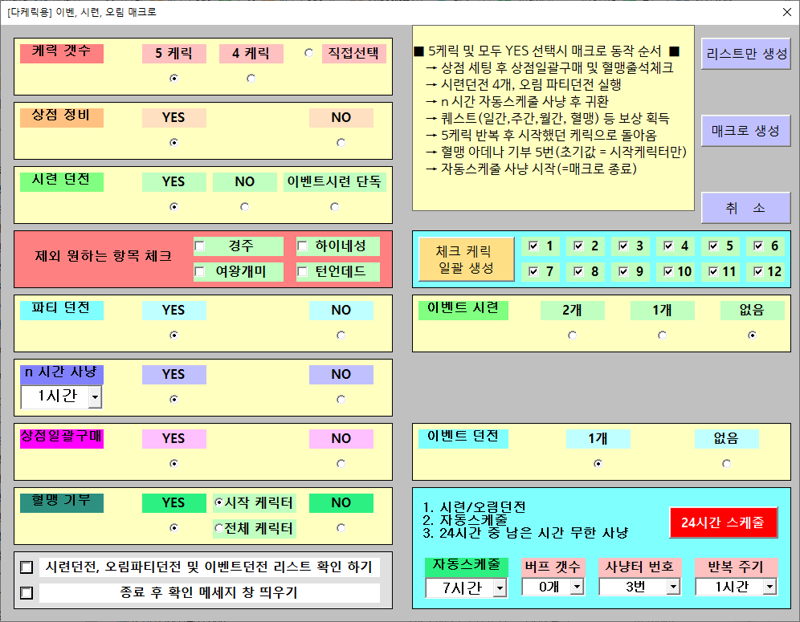Enable 시련던전 리스트 확인 하기 checkbox

(x=27, y=567)
